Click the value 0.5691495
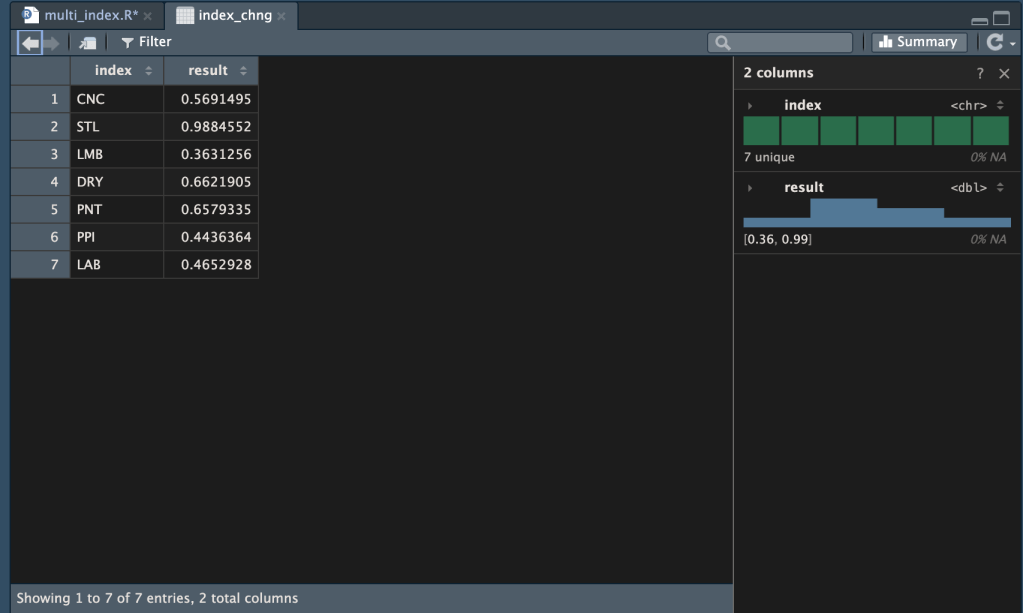The height and width of the screenshot is (613, 1023). [x=215, y=99]
